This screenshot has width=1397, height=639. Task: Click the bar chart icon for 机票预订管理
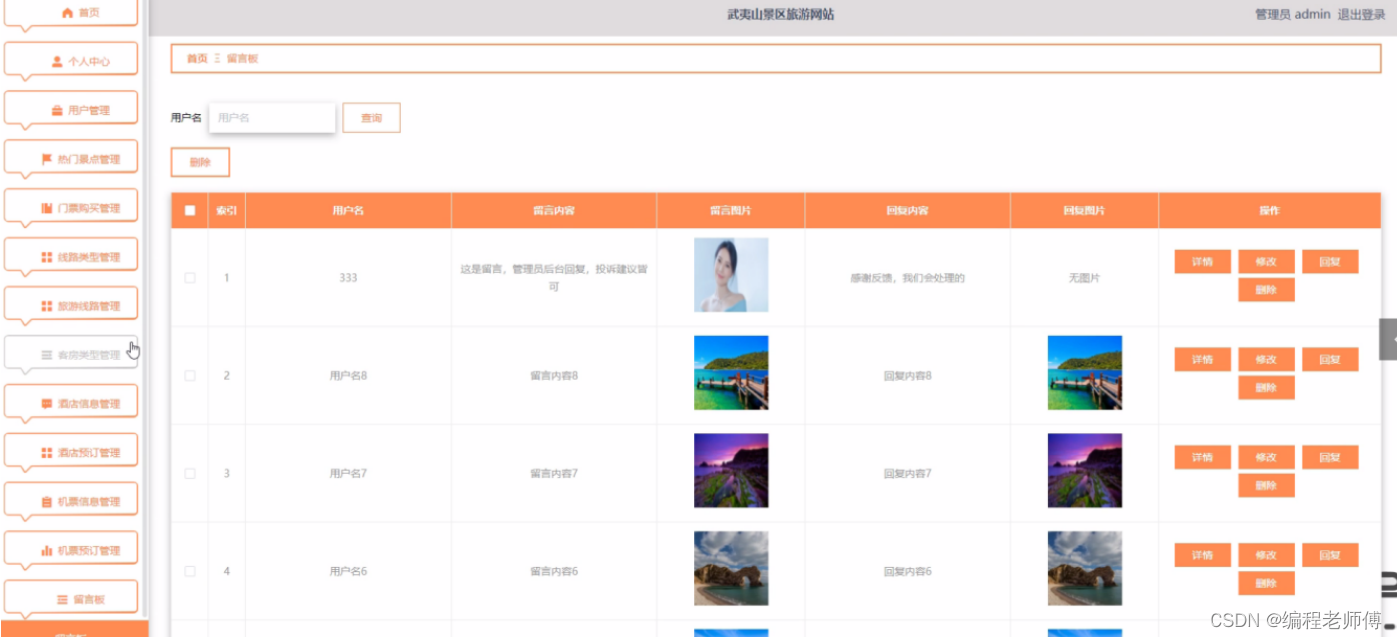(47, 551)
